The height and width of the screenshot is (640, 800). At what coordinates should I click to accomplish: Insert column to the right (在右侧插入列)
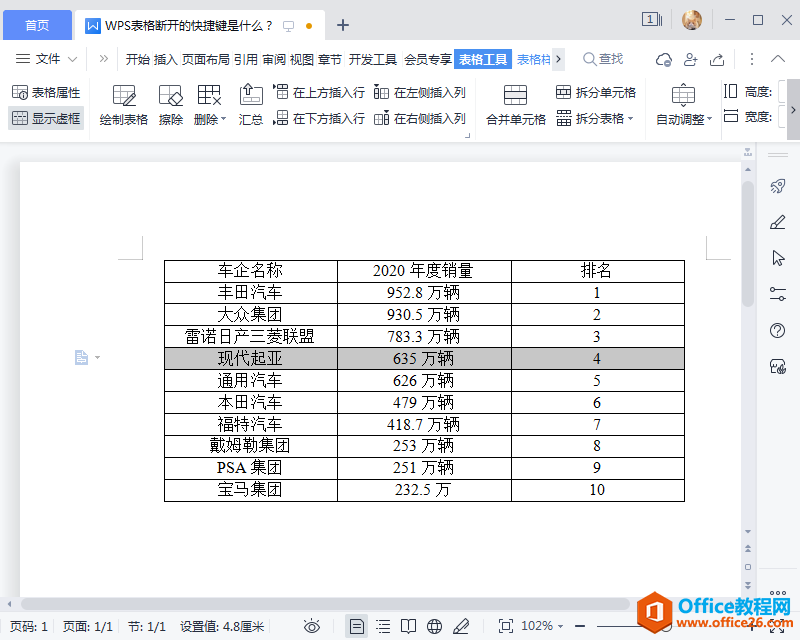[419, 118]
